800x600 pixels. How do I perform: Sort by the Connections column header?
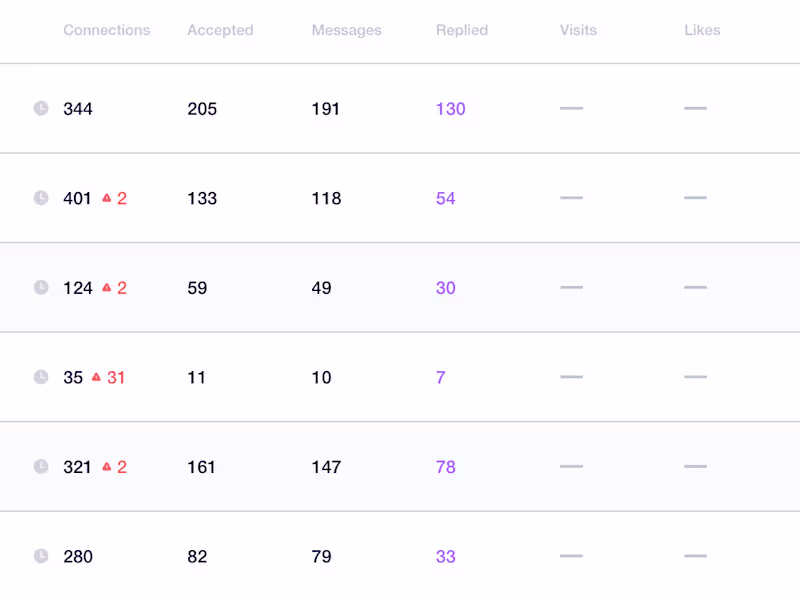106,30
